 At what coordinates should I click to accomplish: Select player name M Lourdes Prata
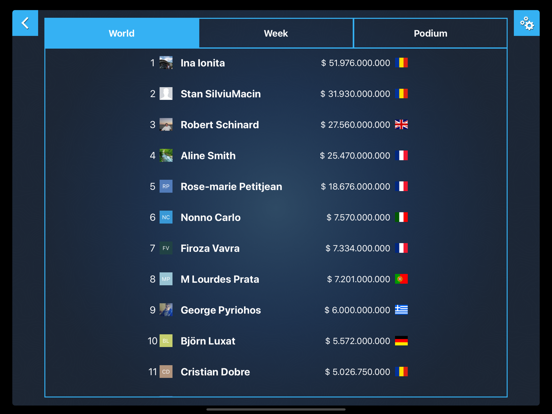(x=220, y=280)
